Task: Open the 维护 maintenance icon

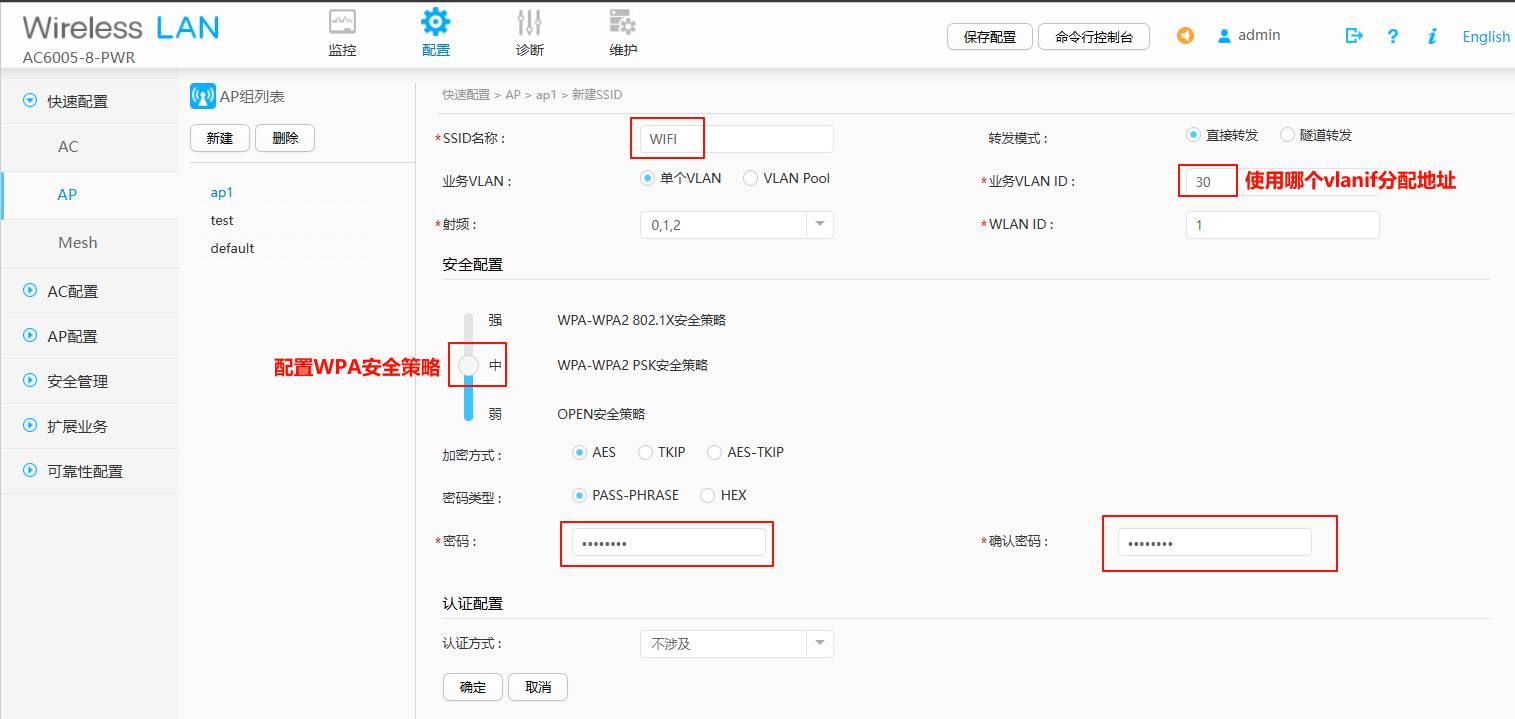Action: (x=622, y=22)
